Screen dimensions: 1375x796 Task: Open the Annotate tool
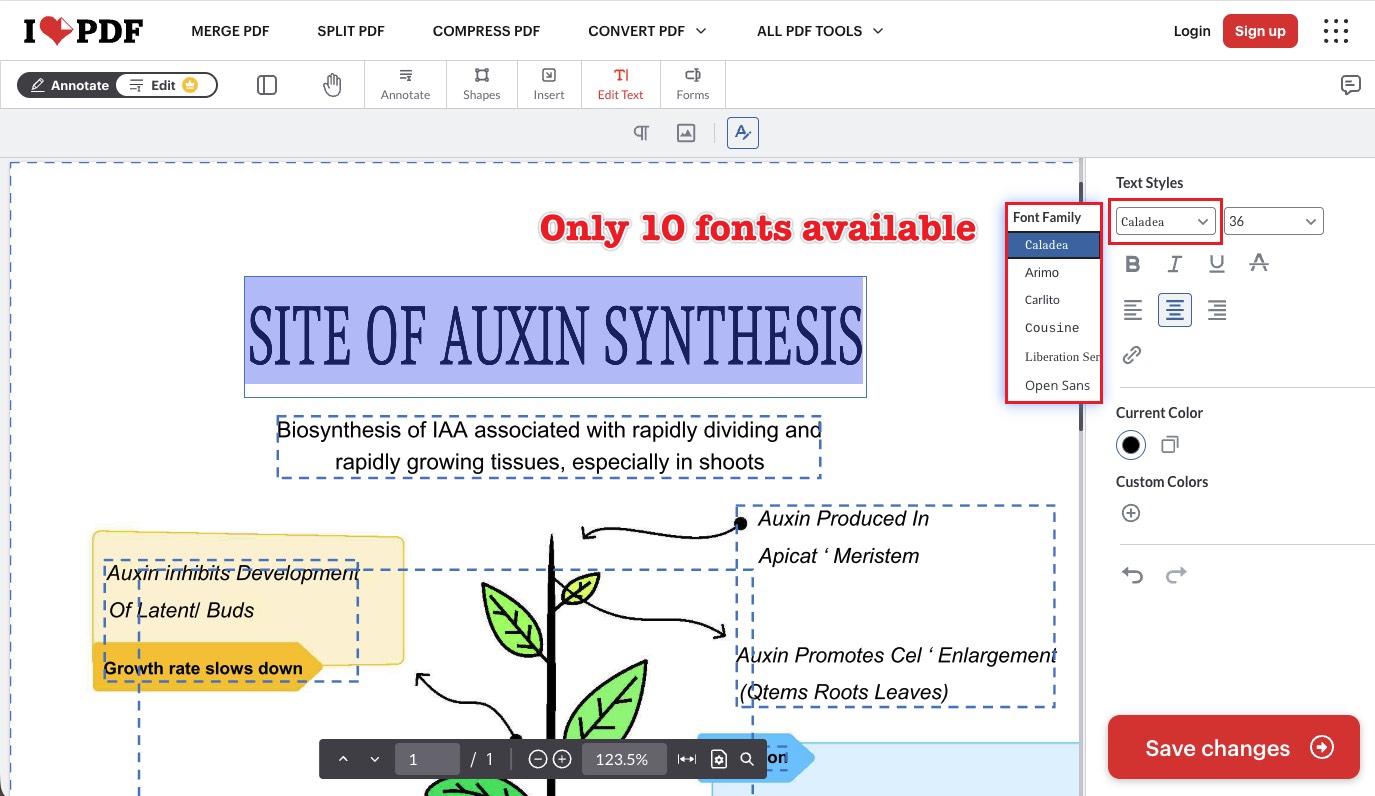405,85
